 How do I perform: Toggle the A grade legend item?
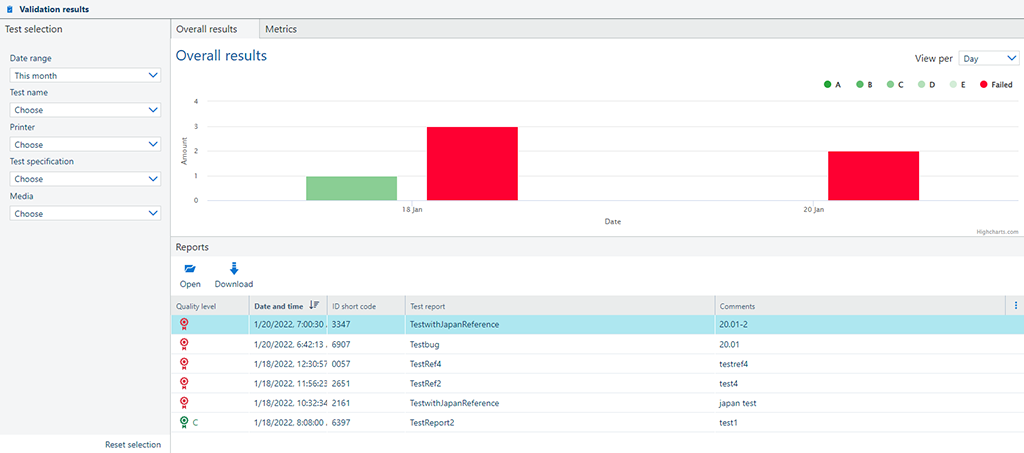point(832,85)
